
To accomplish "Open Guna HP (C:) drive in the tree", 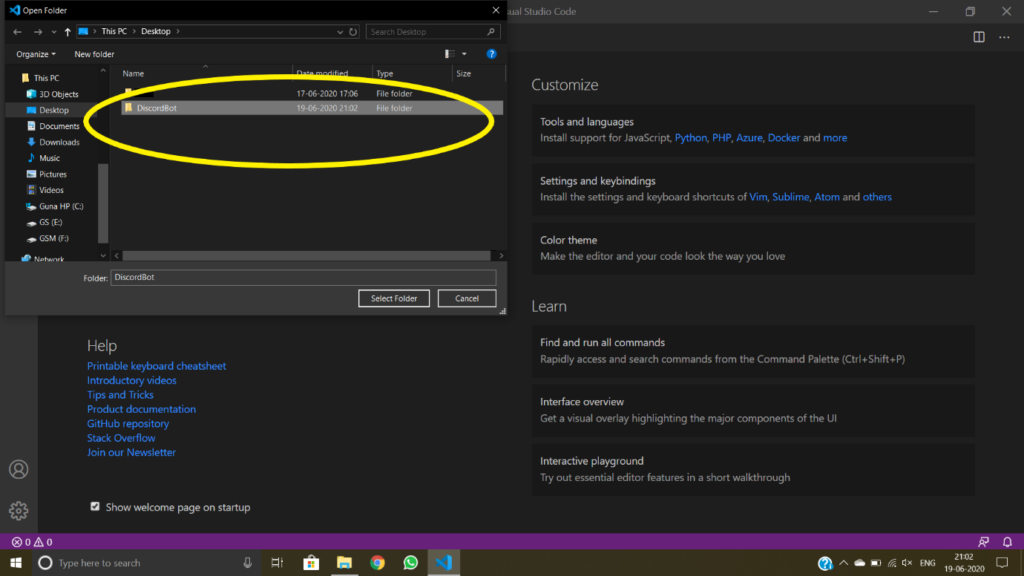I will click(61, 206).
